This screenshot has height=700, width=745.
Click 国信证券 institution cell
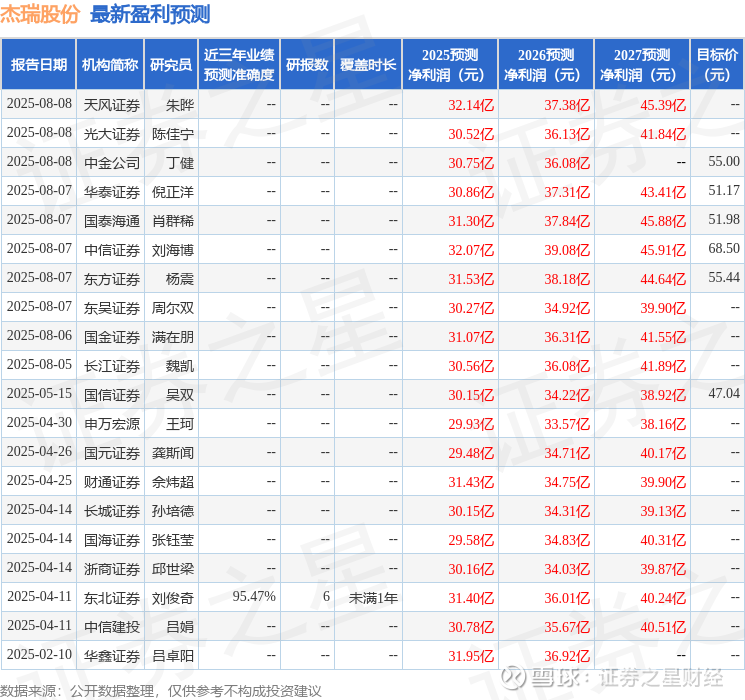112,395
